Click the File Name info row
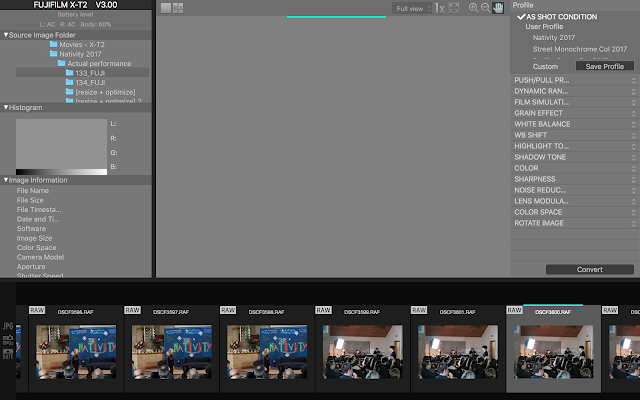Screen dimensions: 640x400 click(33, 191)
